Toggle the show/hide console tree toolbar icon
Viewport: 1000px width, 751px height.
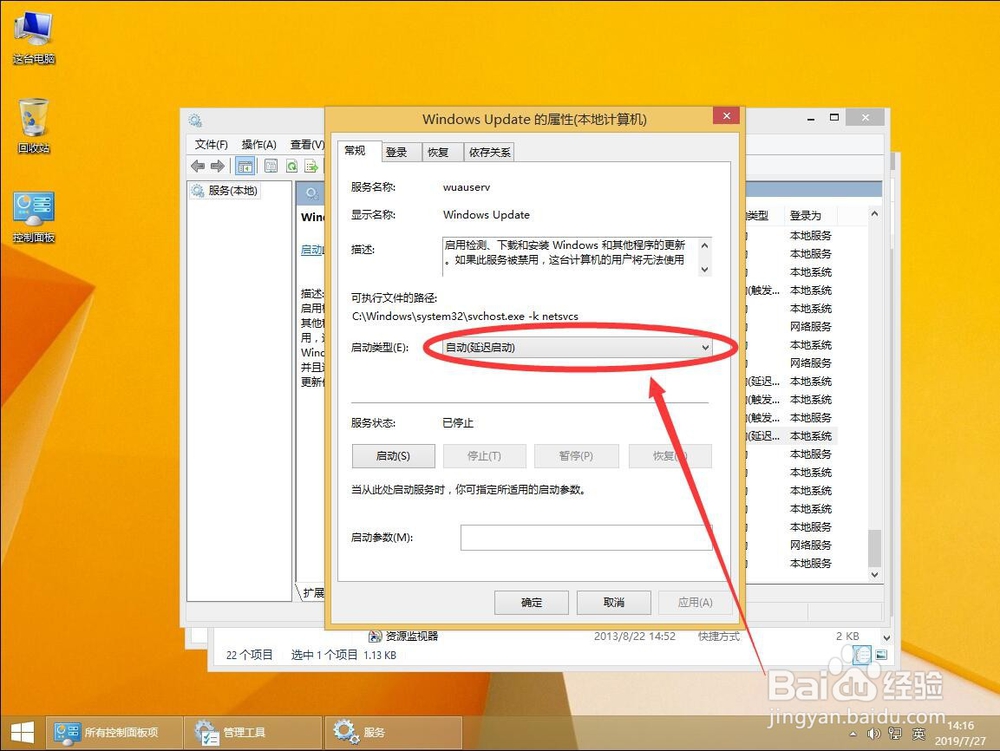245,166
